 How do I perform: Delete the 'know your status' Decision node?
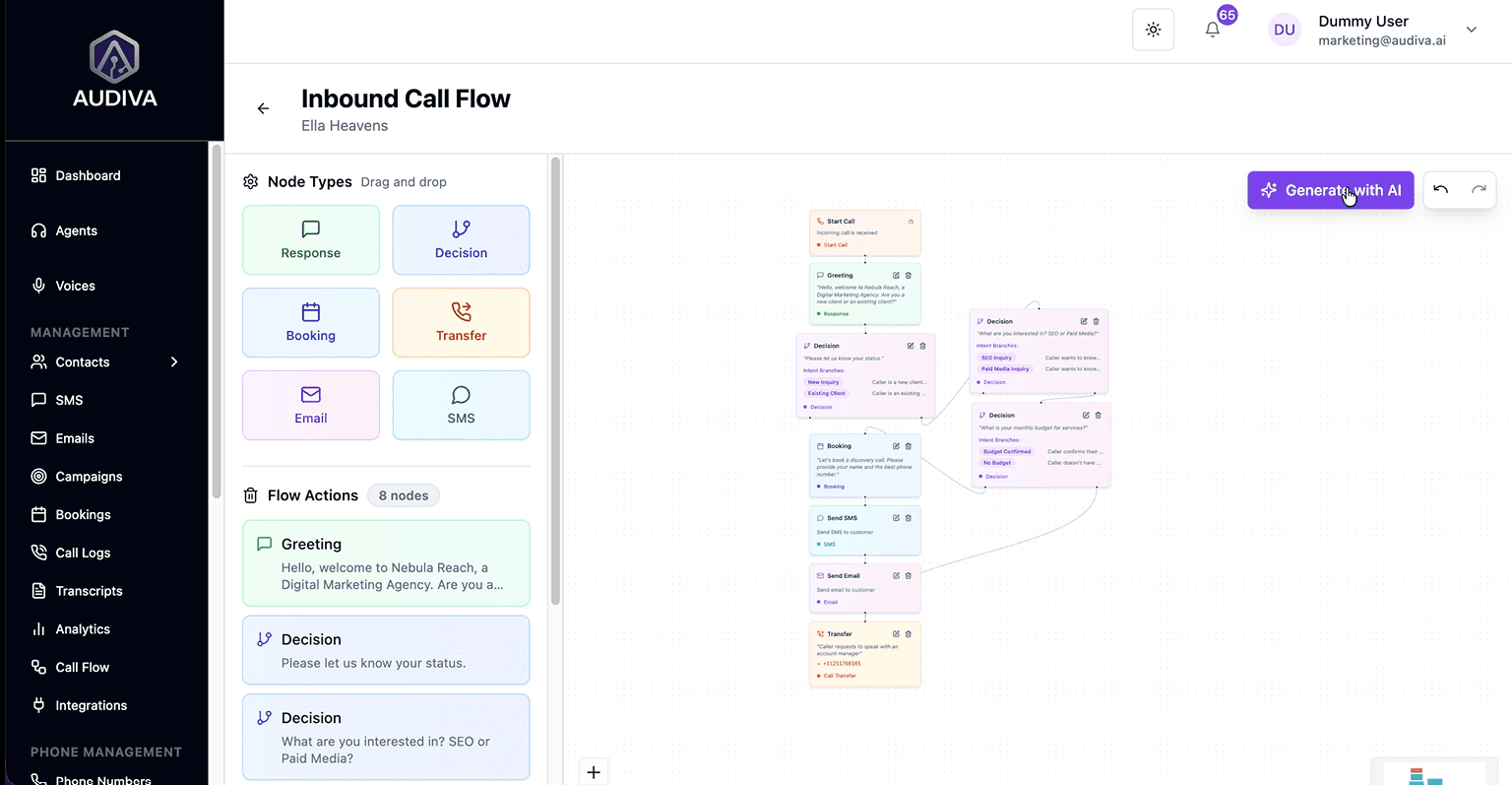pos(922,346)
